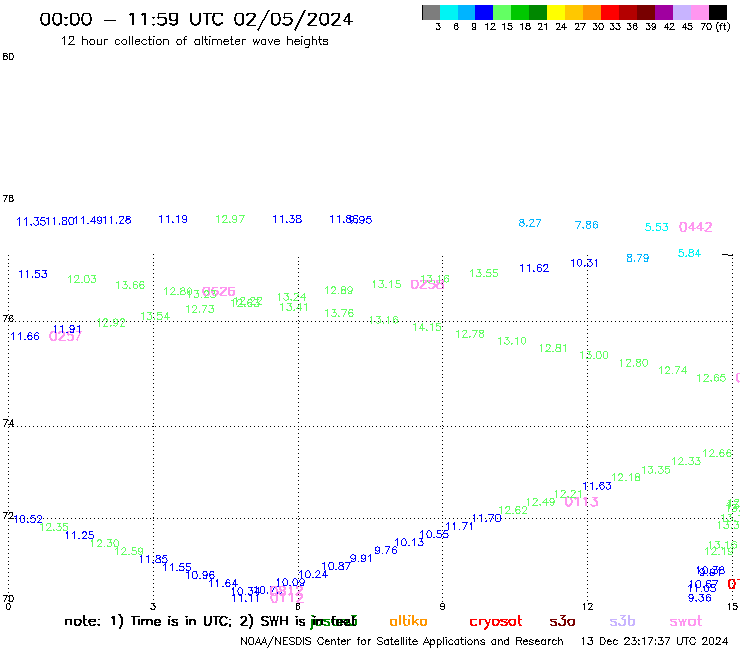This screenshot has width=740, height=650.
Task: Click the wave height value 12.81
Action: (x=553, y=348)
